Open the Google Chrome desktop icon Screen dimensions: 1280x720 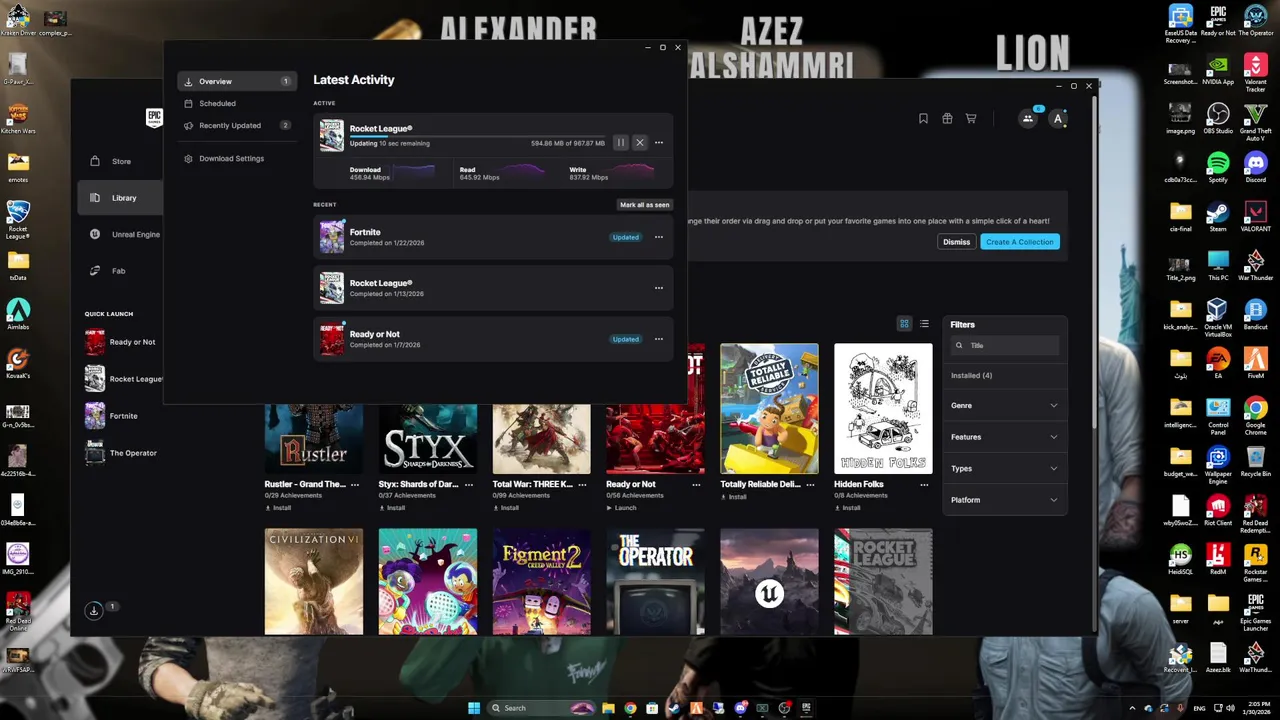point(1256,415)
